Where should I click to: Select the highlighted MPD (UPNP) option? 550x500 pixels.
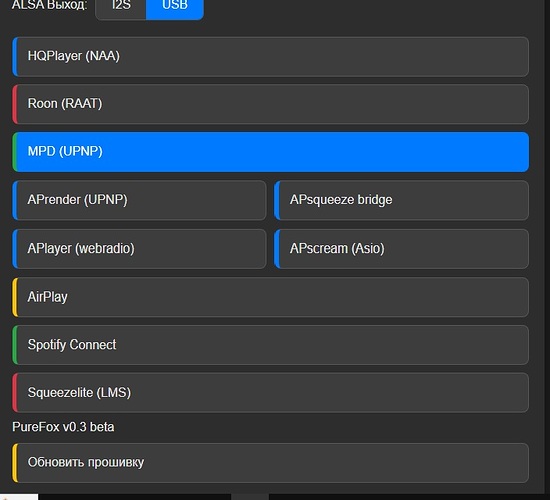[x=270, y=152]
